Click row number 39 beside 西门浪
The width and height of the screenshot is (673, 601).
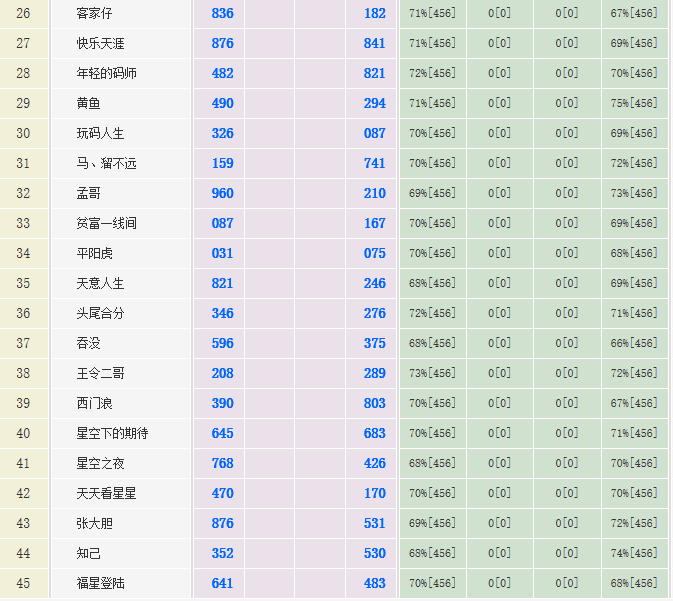click(x=23, y=403)
